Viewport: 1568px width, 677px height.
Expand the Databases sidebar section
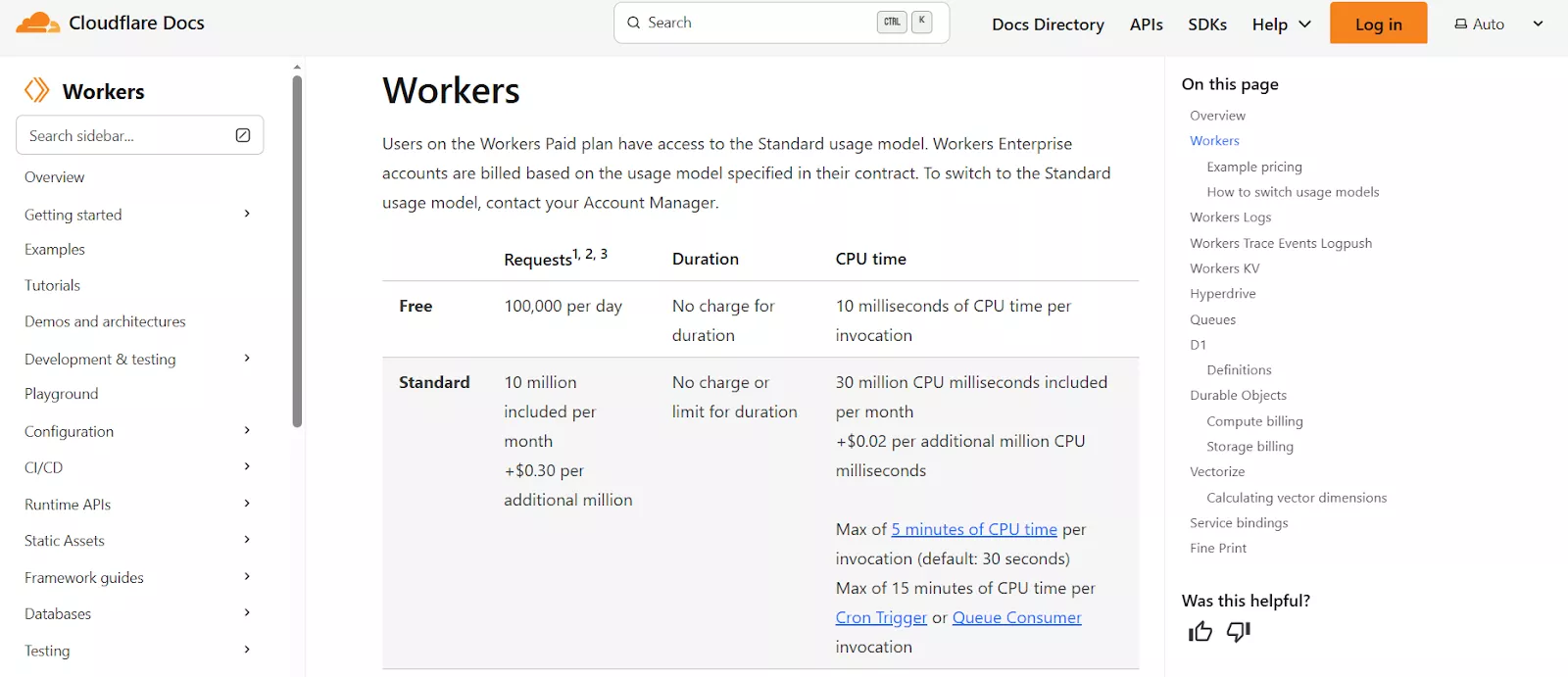pyautogui.click(x=247, y=613)
